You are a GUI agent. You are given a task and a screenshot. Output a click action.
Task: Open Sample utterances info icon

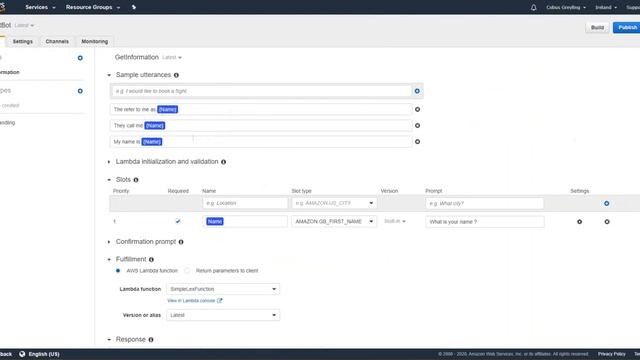tap(176, 75)
